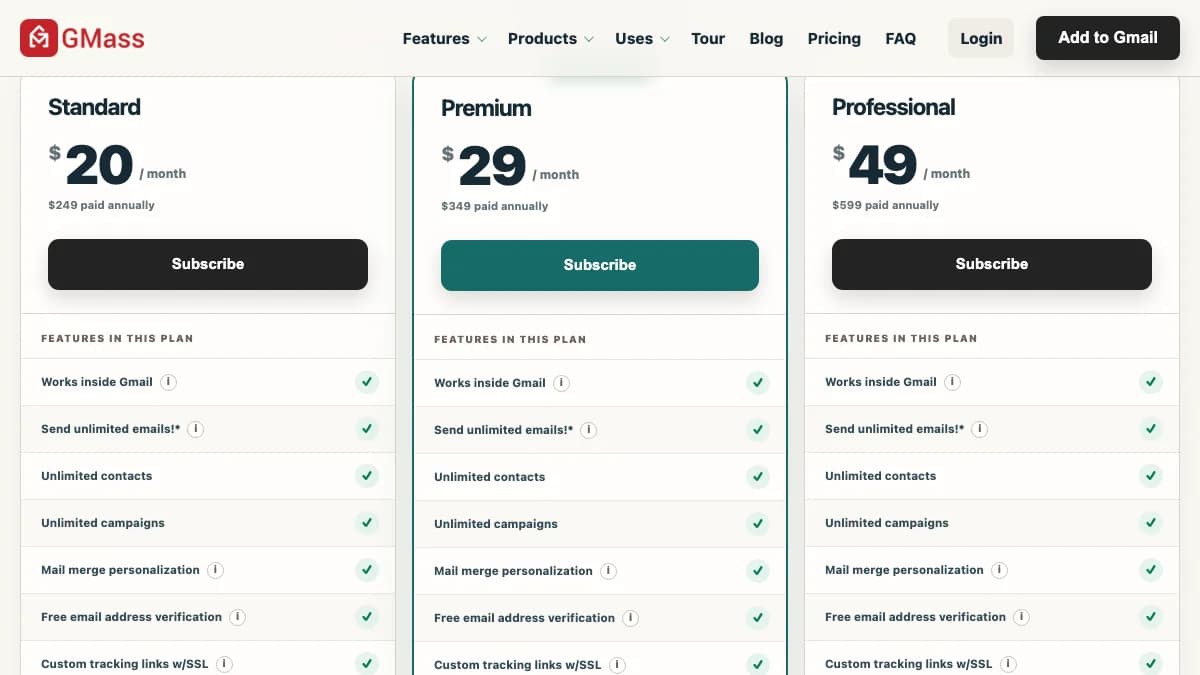
Task: Click Premium Unlimited campaigns checkmark
Action: [758, 524]
